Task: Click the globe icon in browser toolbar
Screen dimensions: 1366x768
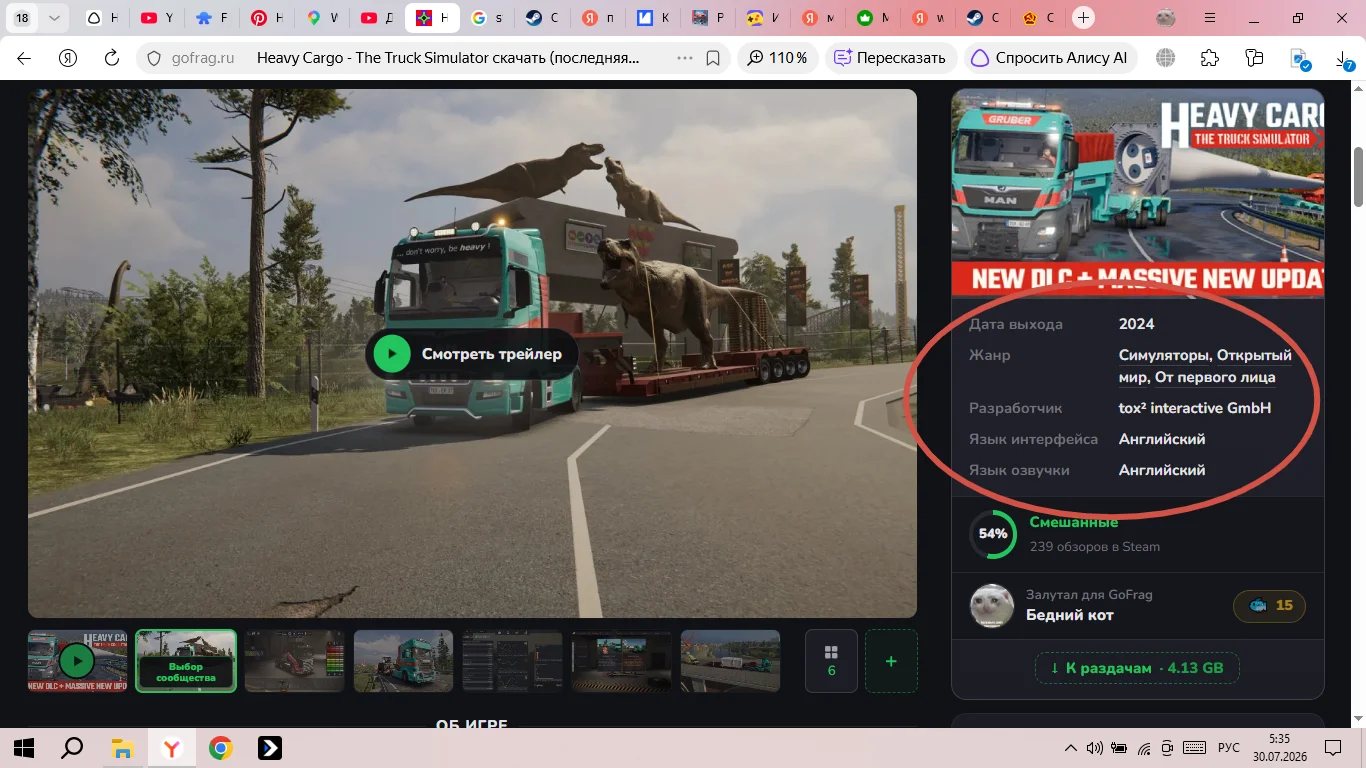Action: [x=1165, y=58]
